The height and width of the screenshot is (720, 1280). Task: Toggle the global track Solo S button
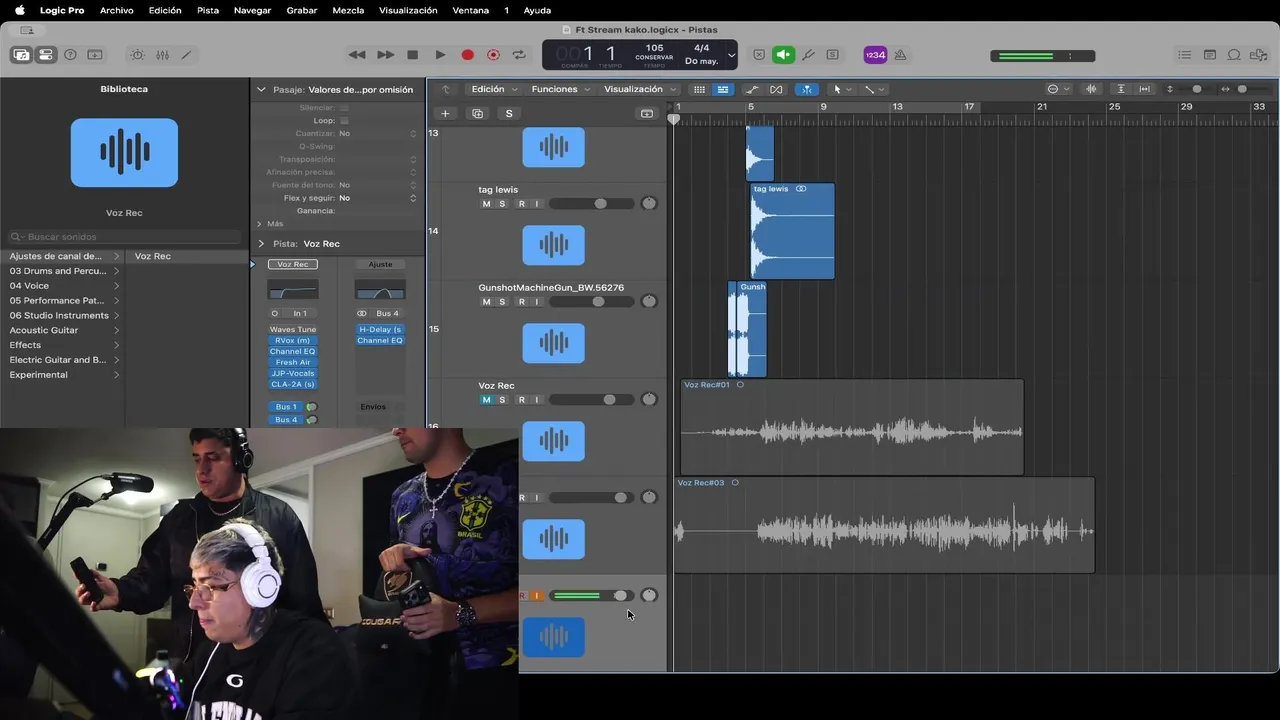509,113
